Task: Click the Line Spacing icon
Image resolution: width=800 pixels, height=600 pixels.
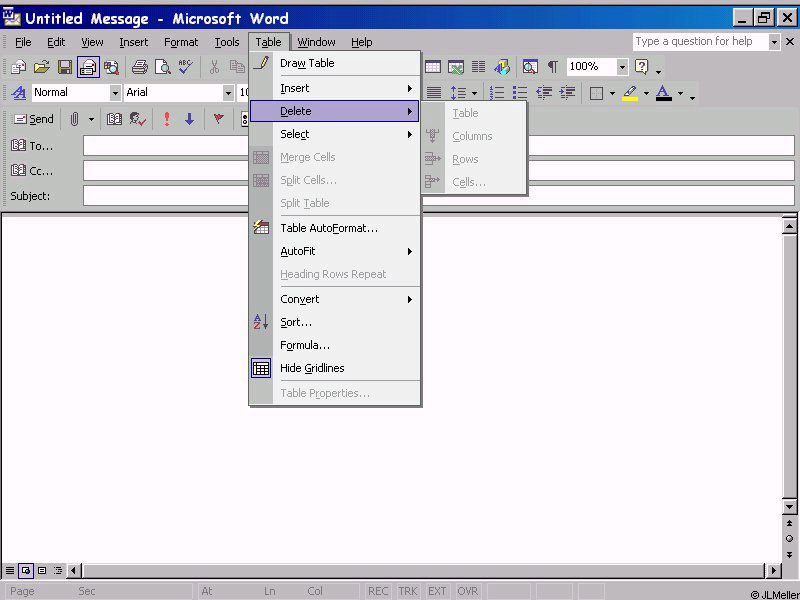Action: 458,93
